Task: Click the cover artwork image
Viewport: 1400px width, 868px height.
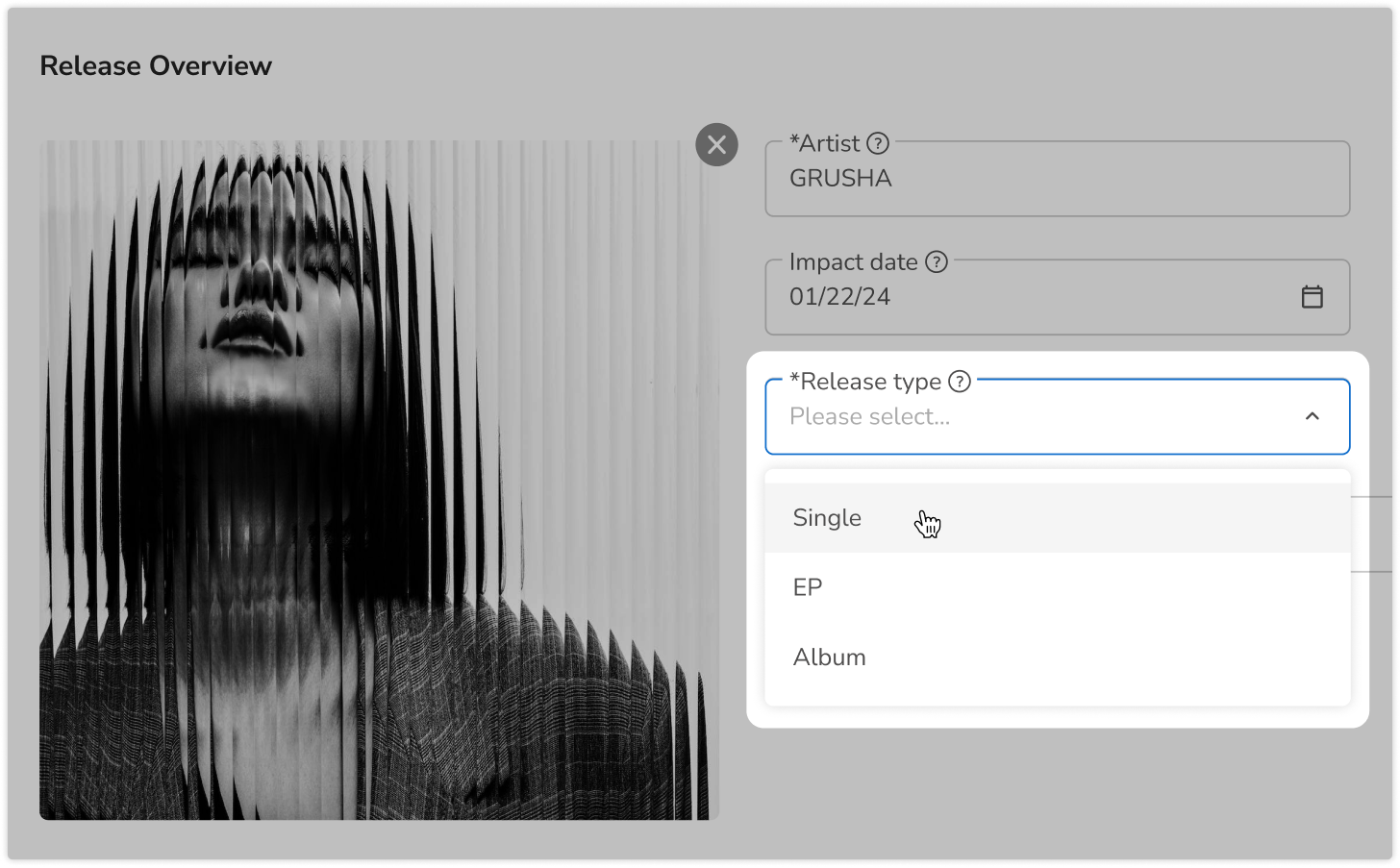Action: point(379,481)
